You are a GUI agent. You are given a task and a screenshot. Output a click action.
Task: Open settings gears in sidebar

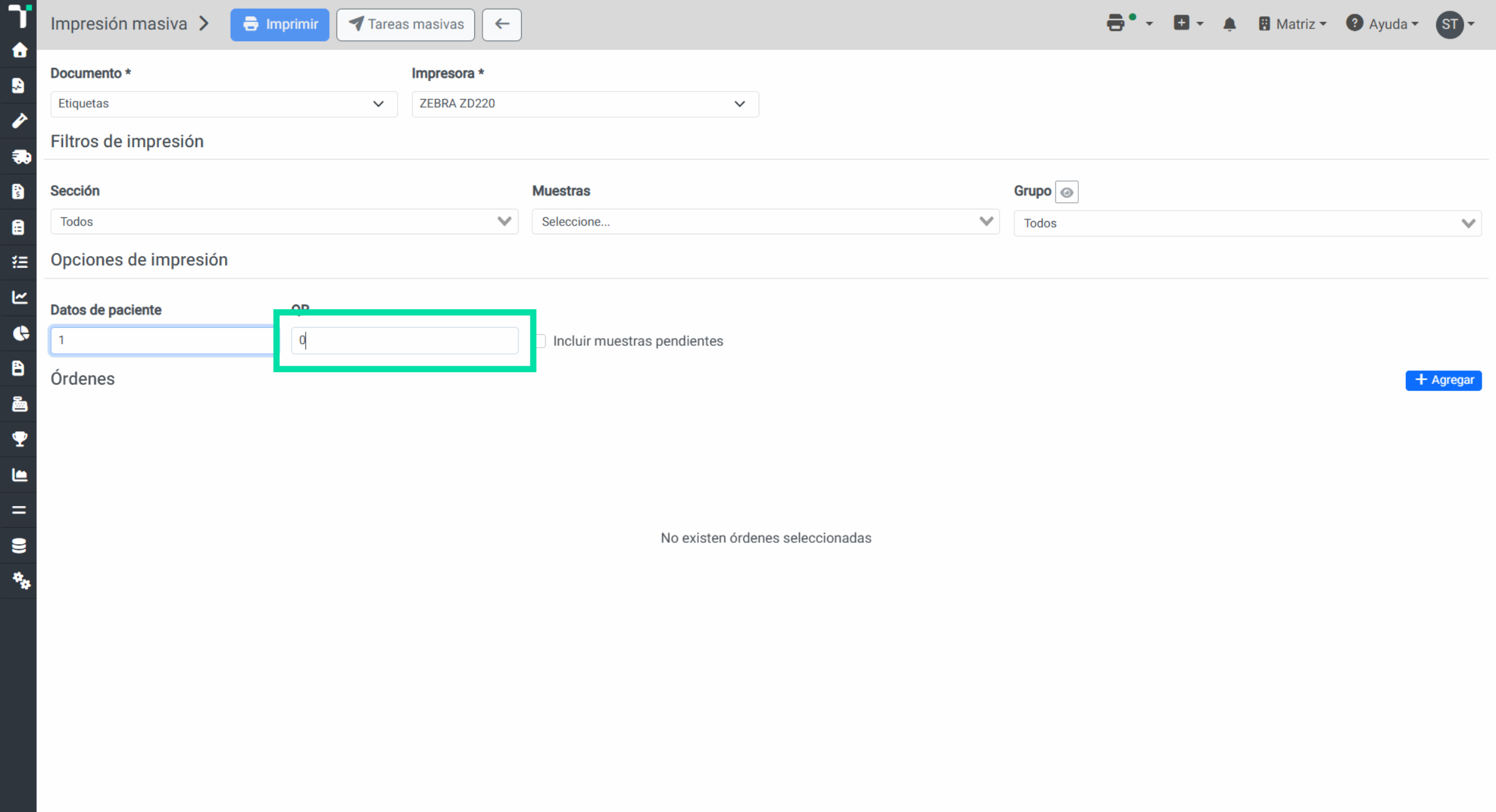21,581
